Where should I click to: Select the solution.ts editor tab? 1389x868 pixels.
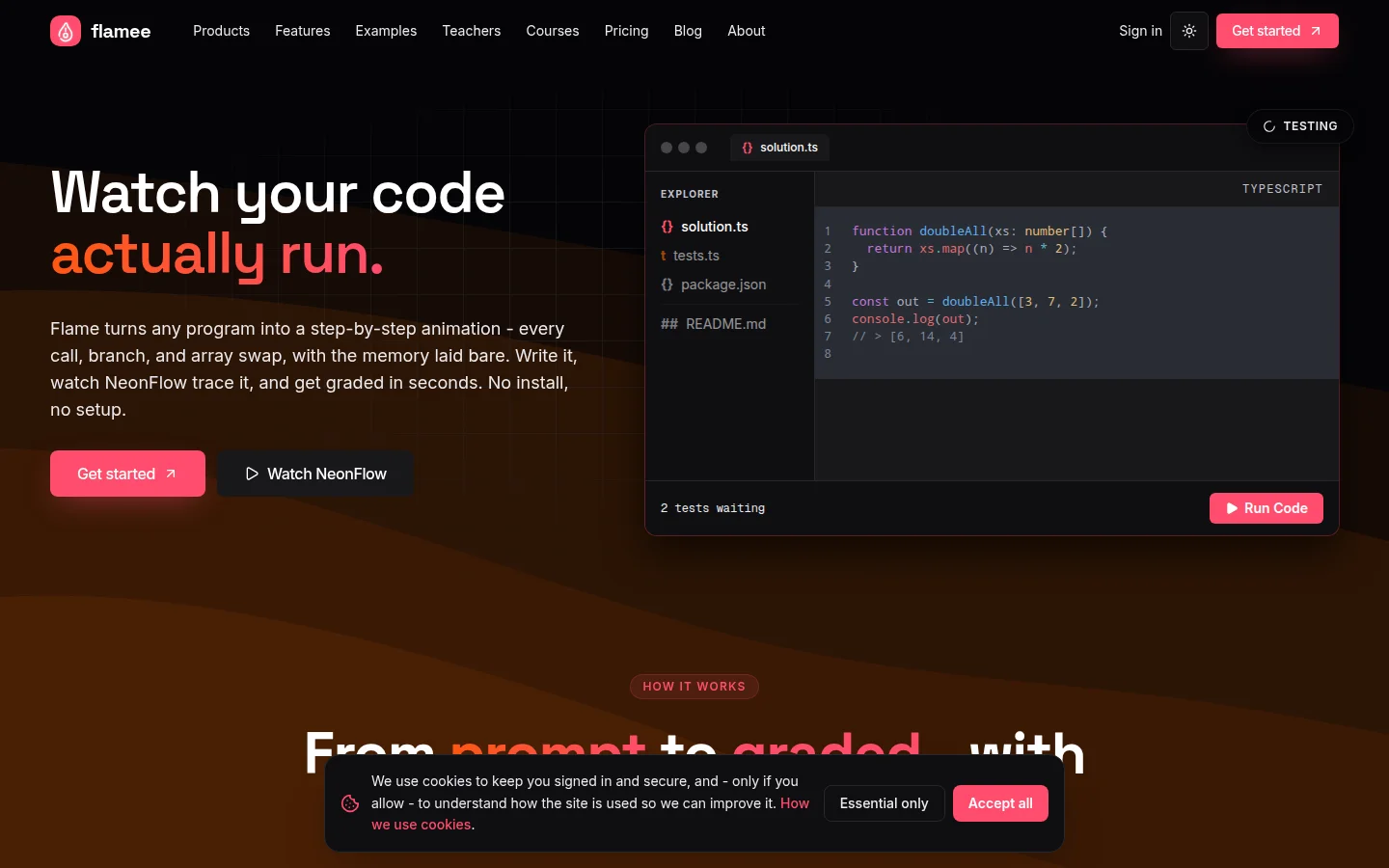779,148
